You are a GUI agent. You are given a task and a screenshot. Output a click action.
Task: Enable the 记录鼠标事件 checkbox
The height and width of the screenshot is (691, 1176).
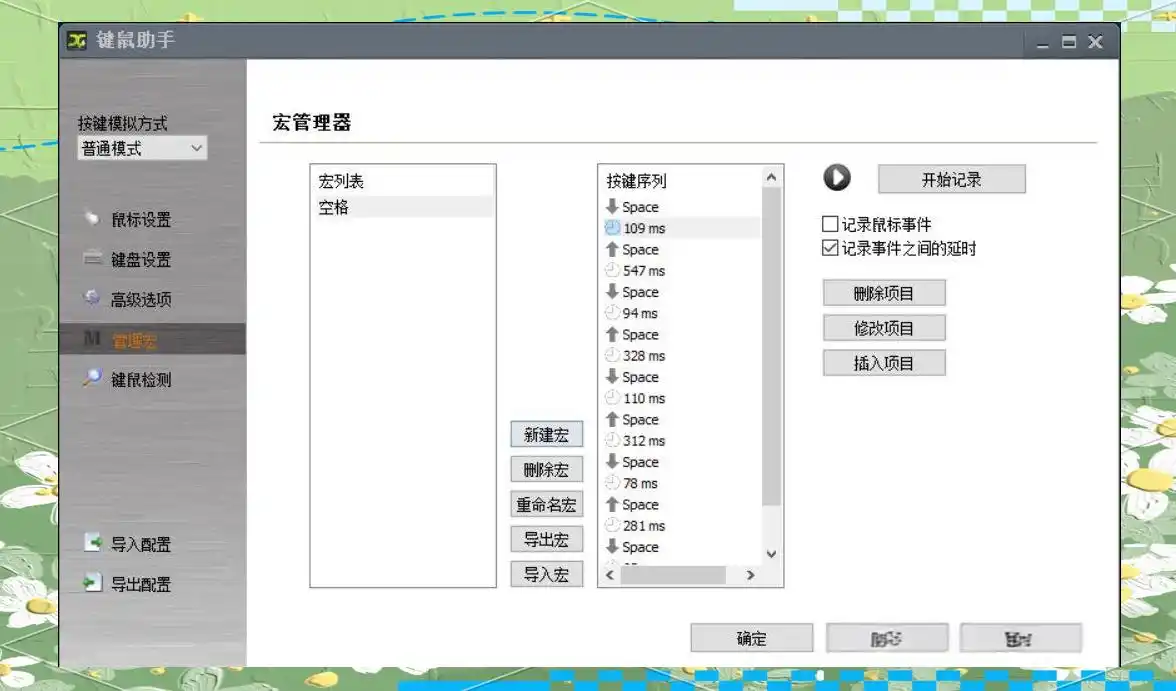(829, 225)
